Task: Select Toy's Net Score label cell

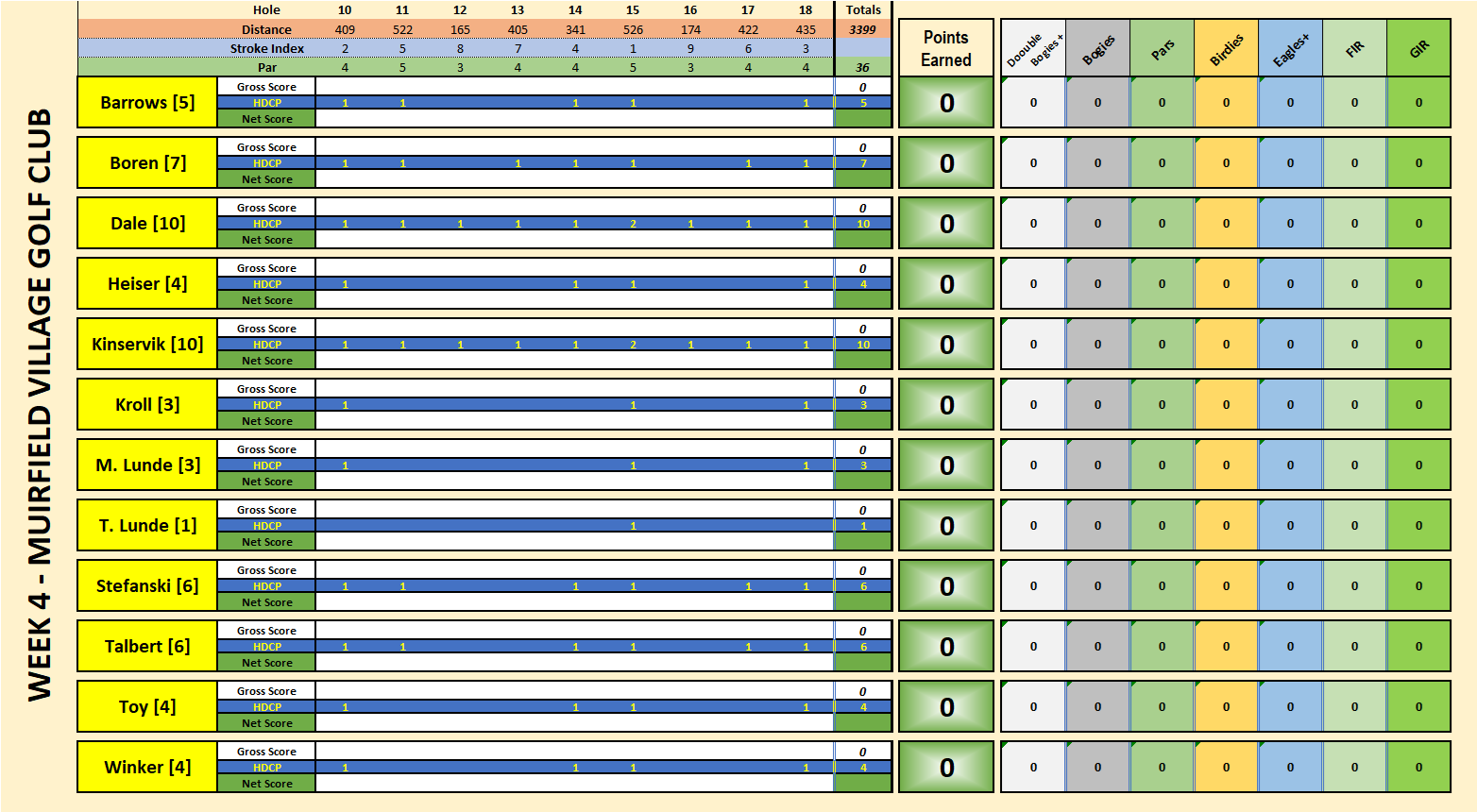Action: pos(266,723)
